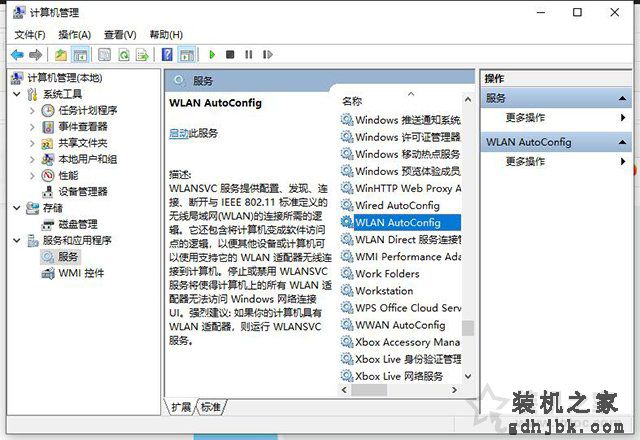Expand the 本地用户和组 node arrow

click(x=32, y=159)
